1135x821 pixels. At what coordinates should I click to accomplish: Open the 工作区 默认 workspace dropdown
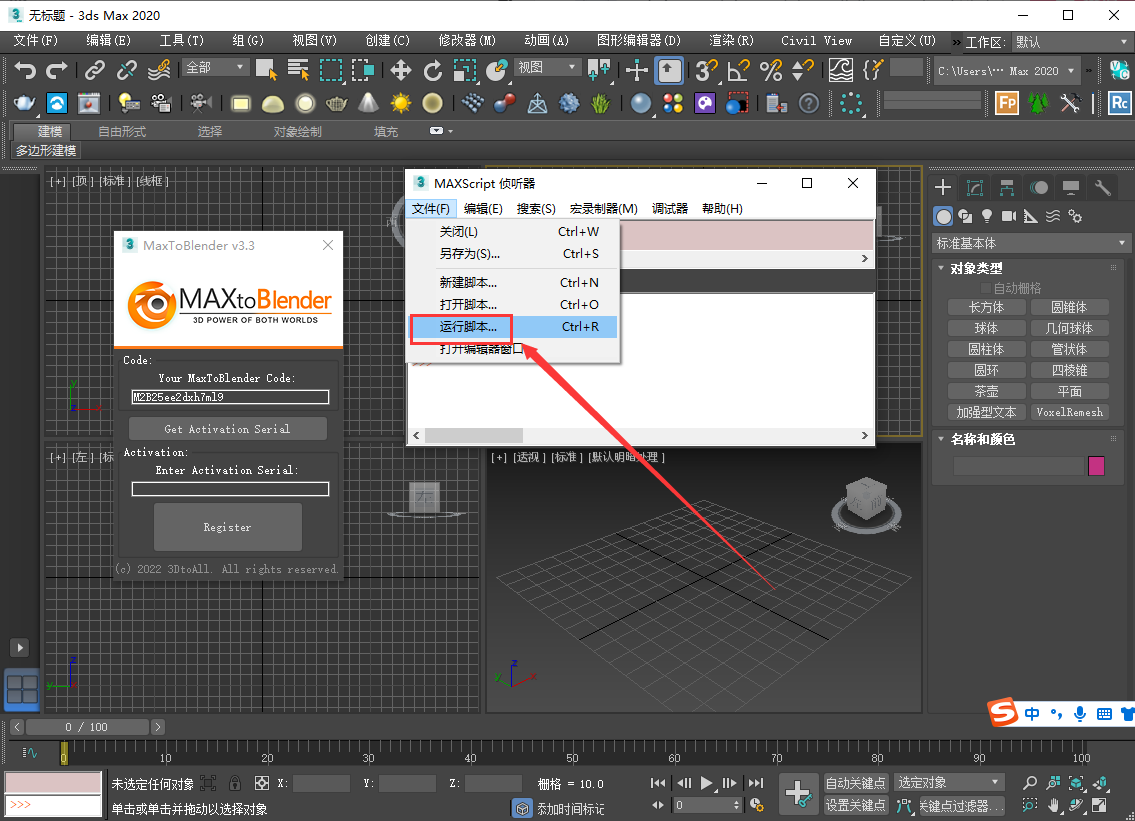1071,42
